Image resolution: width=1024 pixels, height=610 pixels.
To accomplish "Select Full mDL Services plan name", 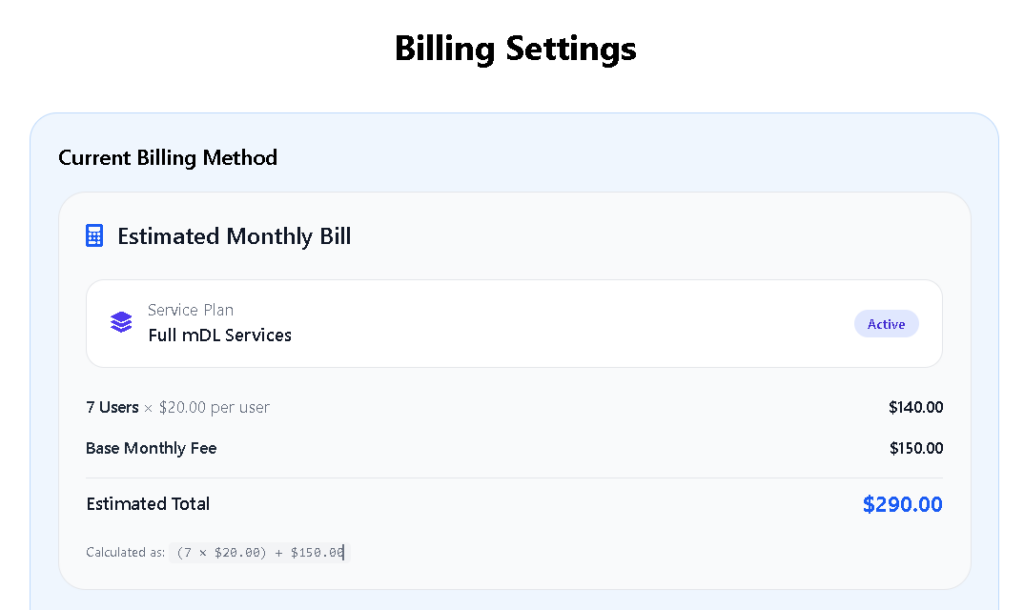I will click(219, 335).
